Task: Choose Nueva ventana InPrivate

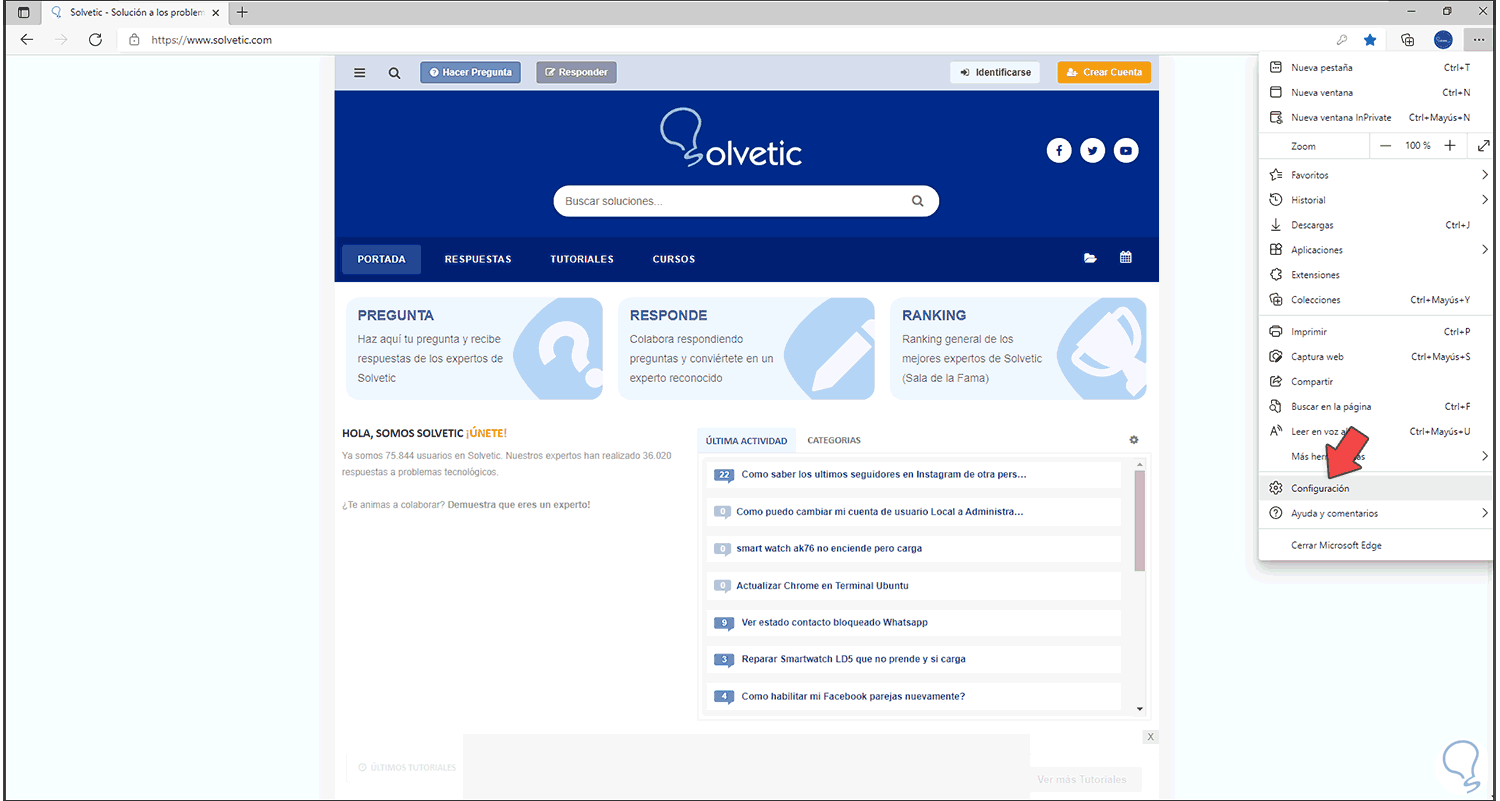Action: pos(1376,118)
